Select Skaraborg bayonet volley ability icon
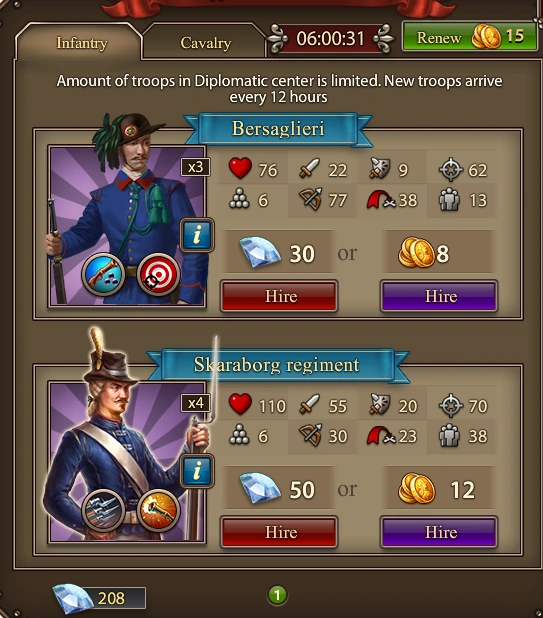The height and width of the screenshot is (618, 543). [103, 510]
